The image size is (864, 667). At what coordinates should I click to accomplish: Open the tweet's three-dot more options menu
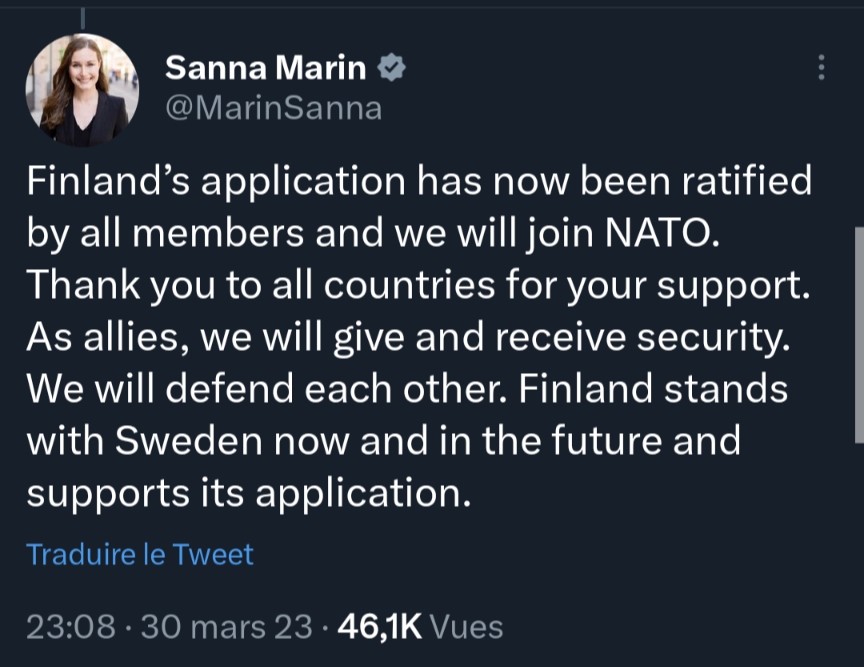(821, 68)
